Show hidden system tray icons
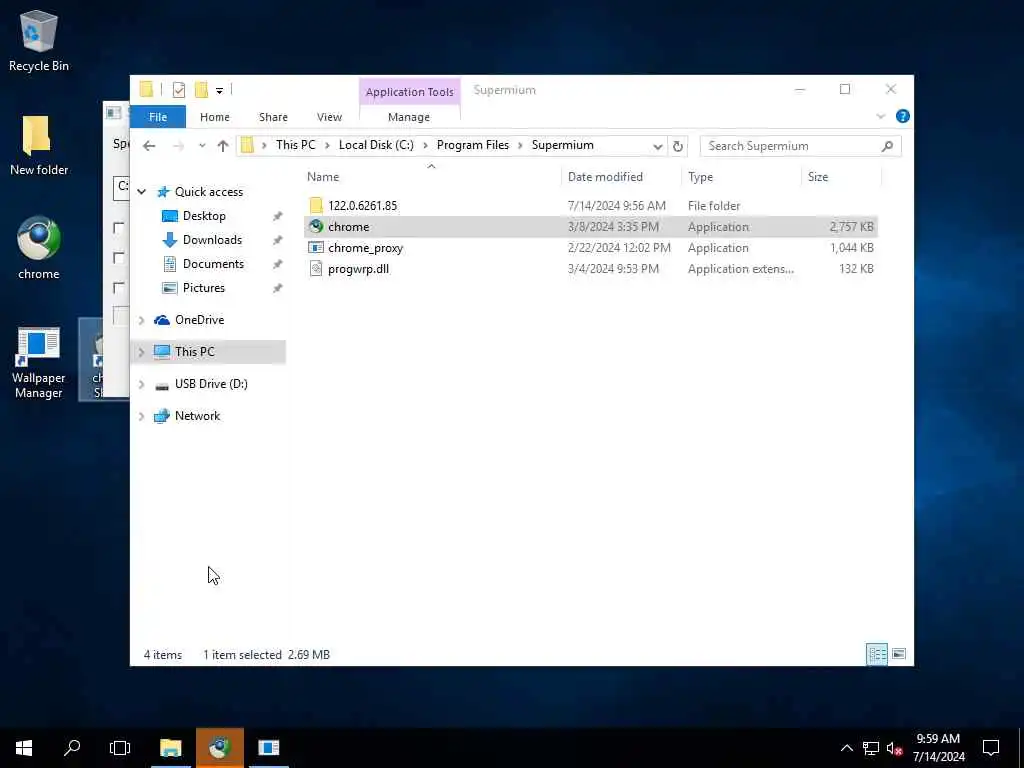The image size is (1024, 768). click(846, 748)
